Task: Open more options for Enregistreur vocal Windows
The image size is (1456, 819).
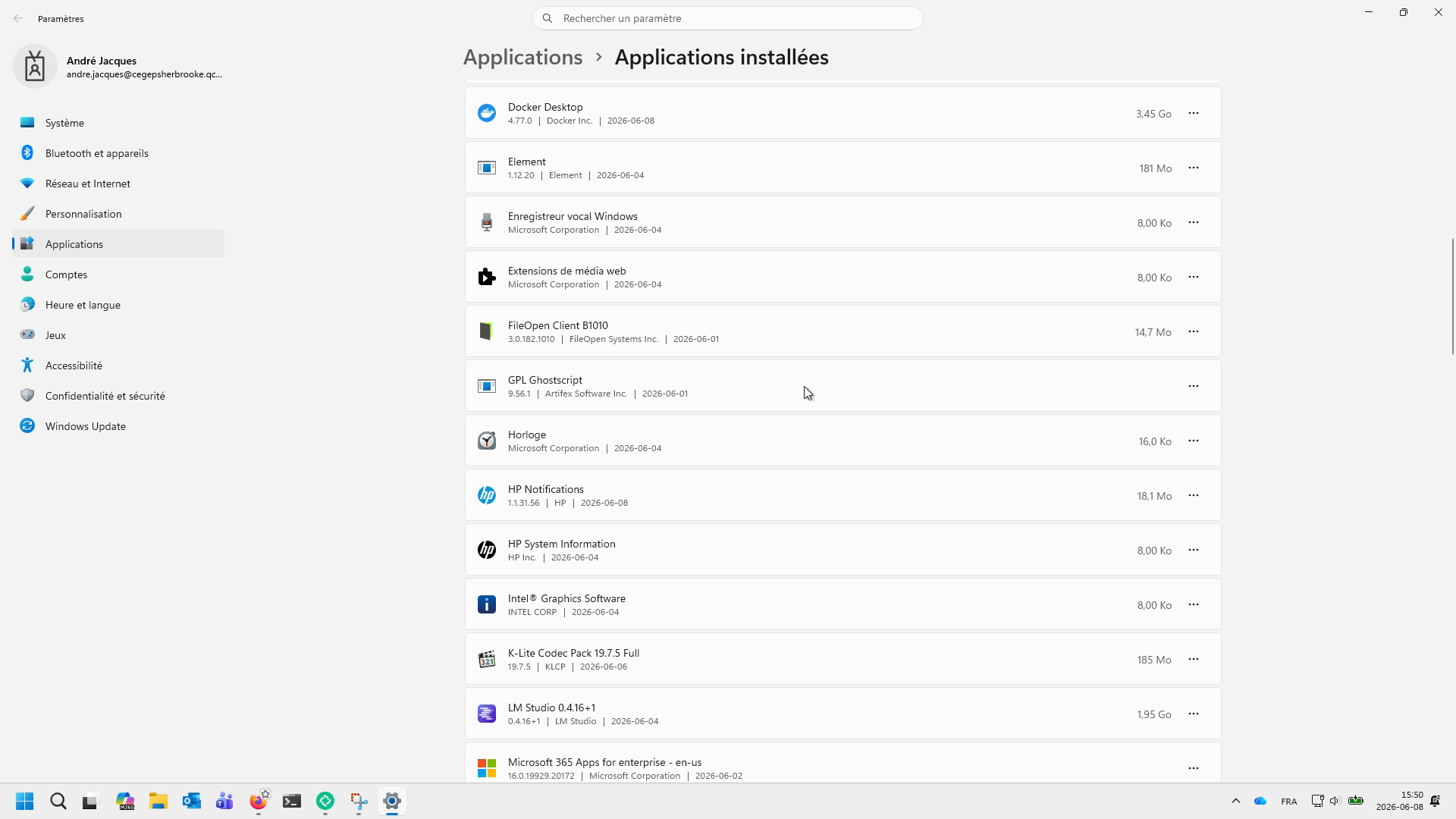Action: pyautogui.click(x=1194, y=222)
